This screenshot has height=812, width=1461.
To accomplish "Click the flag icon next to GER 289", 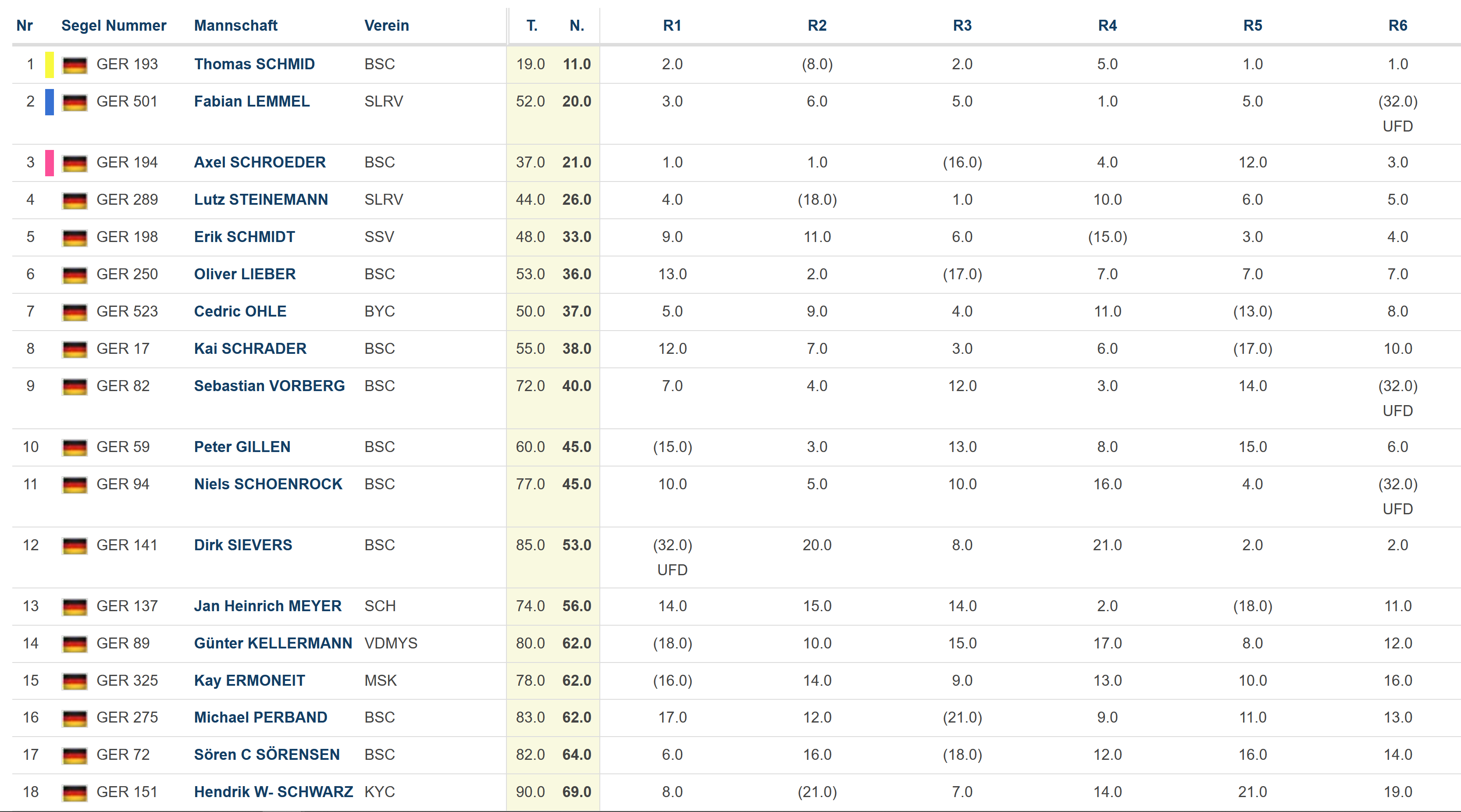I will pos(74,200).
